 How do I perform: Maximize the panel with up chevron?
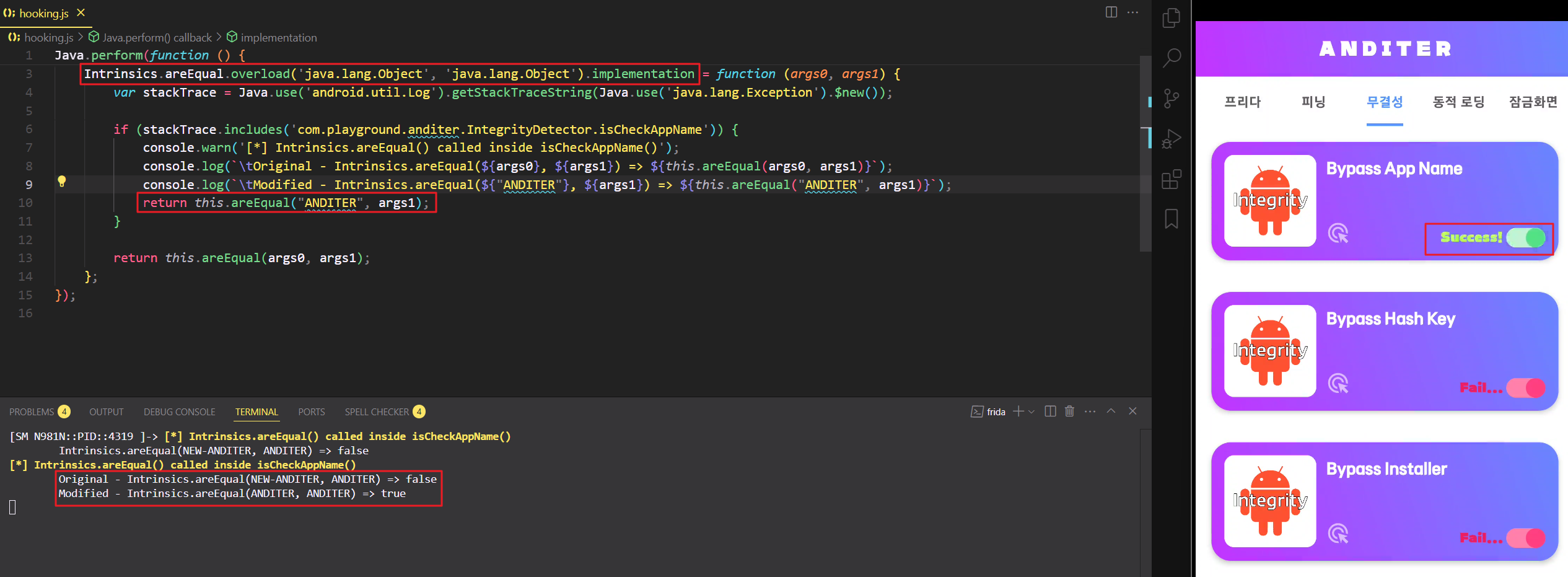point(1111,411)
